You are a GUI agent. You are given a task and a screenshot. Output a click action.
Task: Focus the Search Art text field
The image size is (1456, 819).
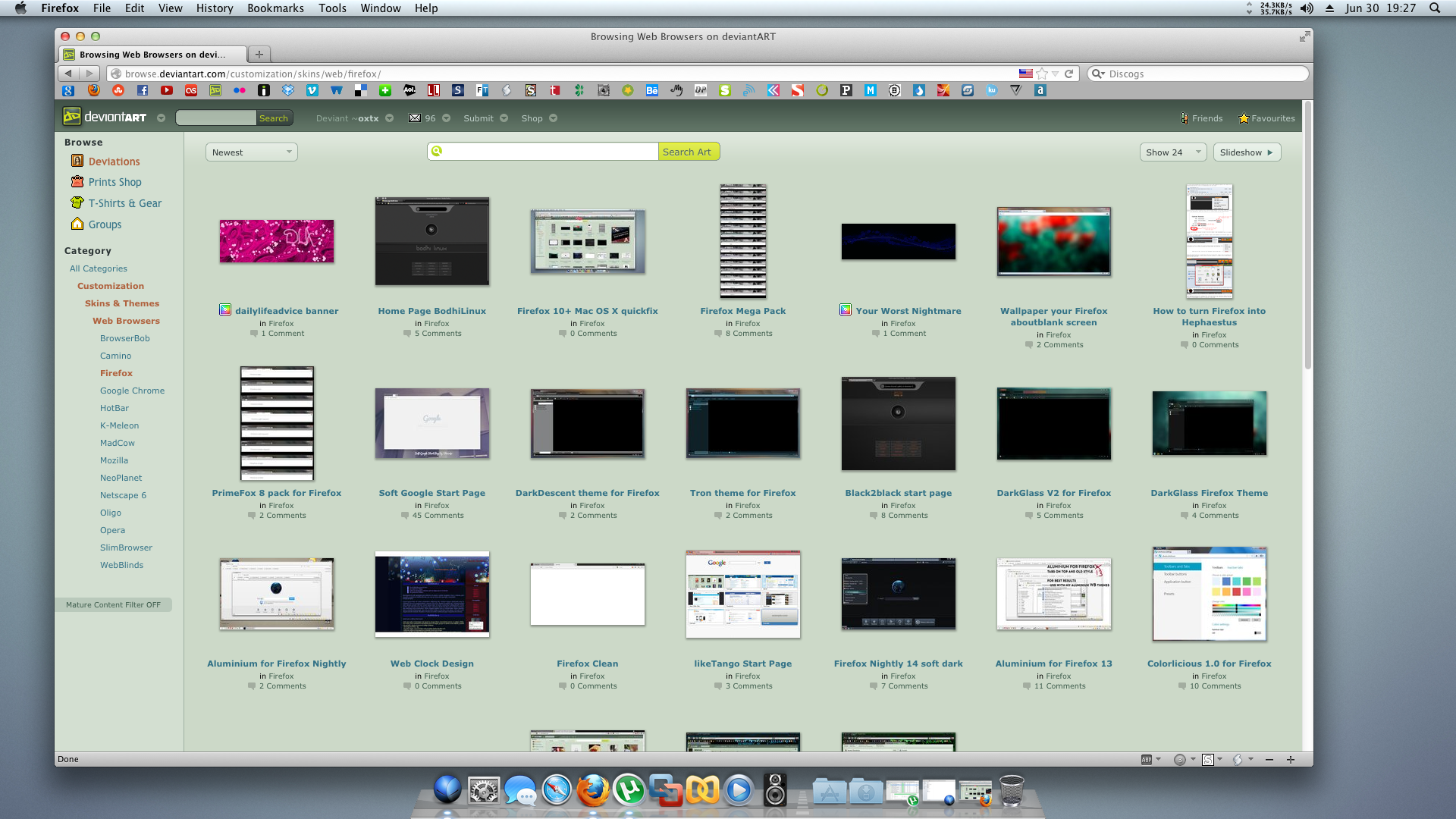pos(543,152)
